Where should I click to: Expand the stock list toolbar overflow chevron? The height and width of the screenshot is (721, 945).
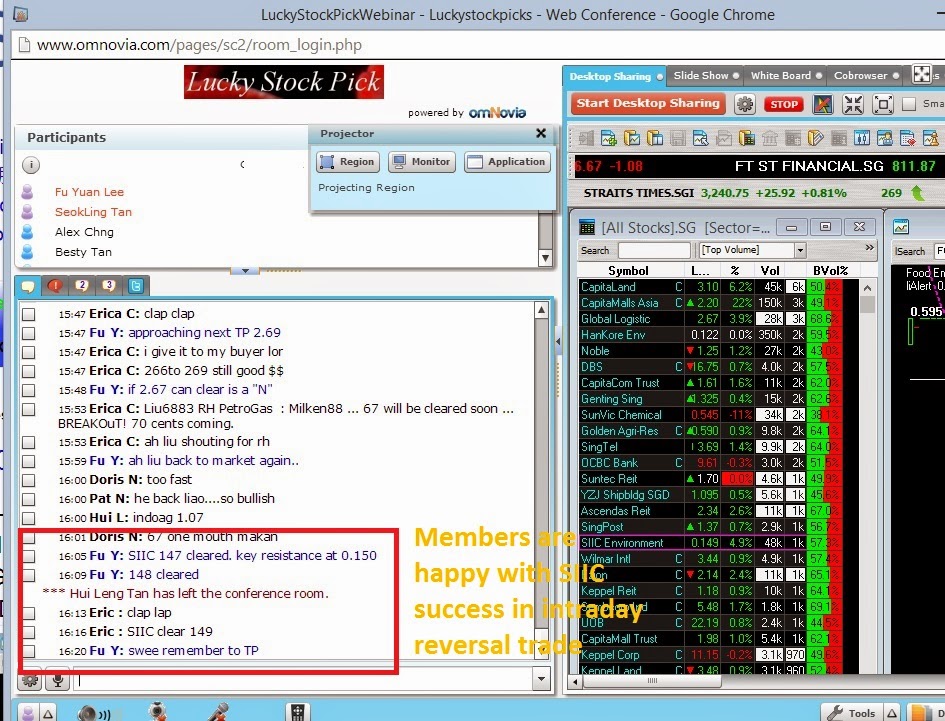pyautogui.click(x=869, y=248)
